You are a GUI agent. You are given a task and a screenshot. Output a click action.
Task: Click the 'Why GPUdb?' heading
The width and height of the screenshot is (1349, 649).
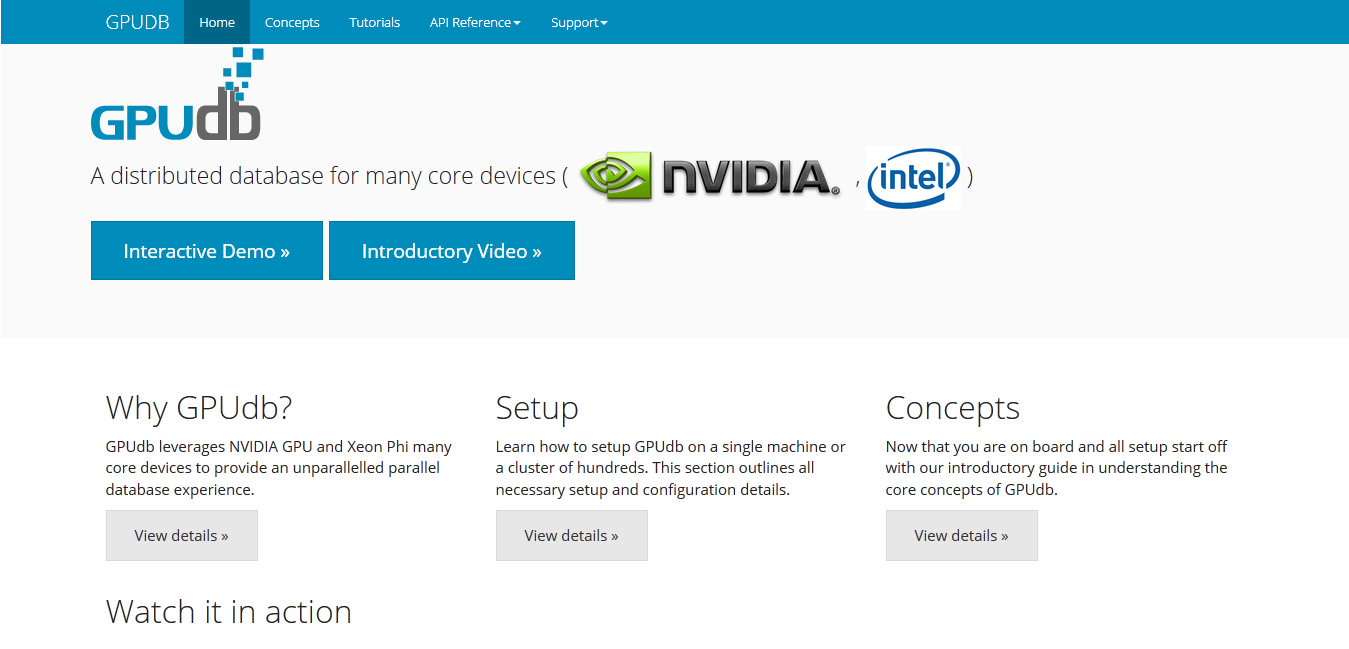pos(199,408)
